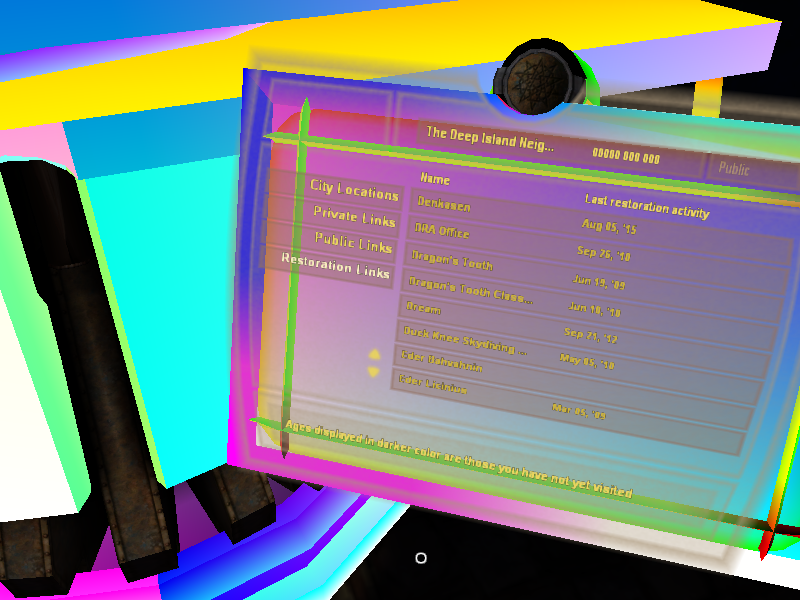Toggle the Public button at top right
Viewport: 800px width, 600px height.
coord(734,168)
